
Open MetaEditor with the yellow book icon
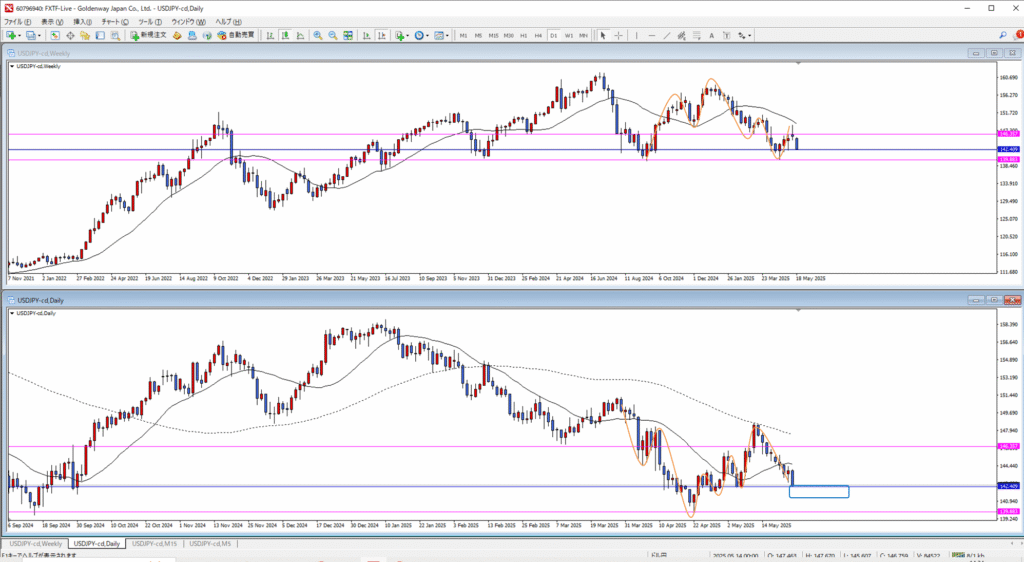[x=177, y=35]
